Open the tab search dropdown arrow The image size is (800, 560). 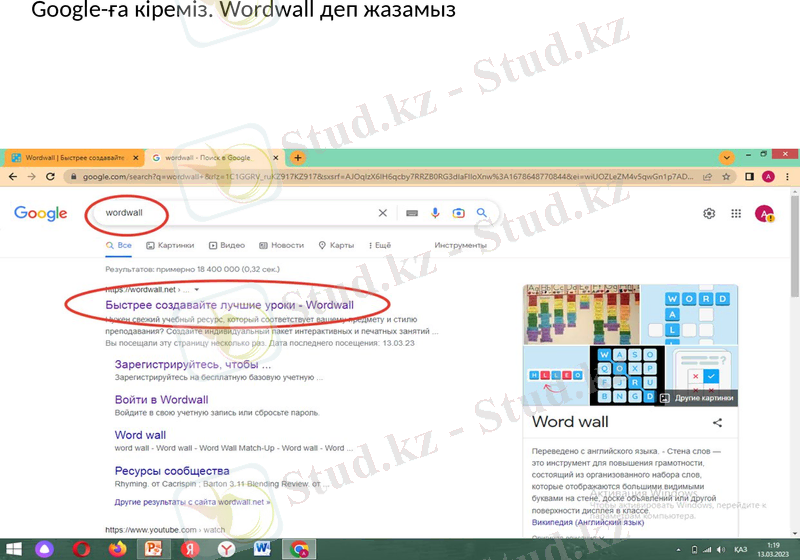727,158
